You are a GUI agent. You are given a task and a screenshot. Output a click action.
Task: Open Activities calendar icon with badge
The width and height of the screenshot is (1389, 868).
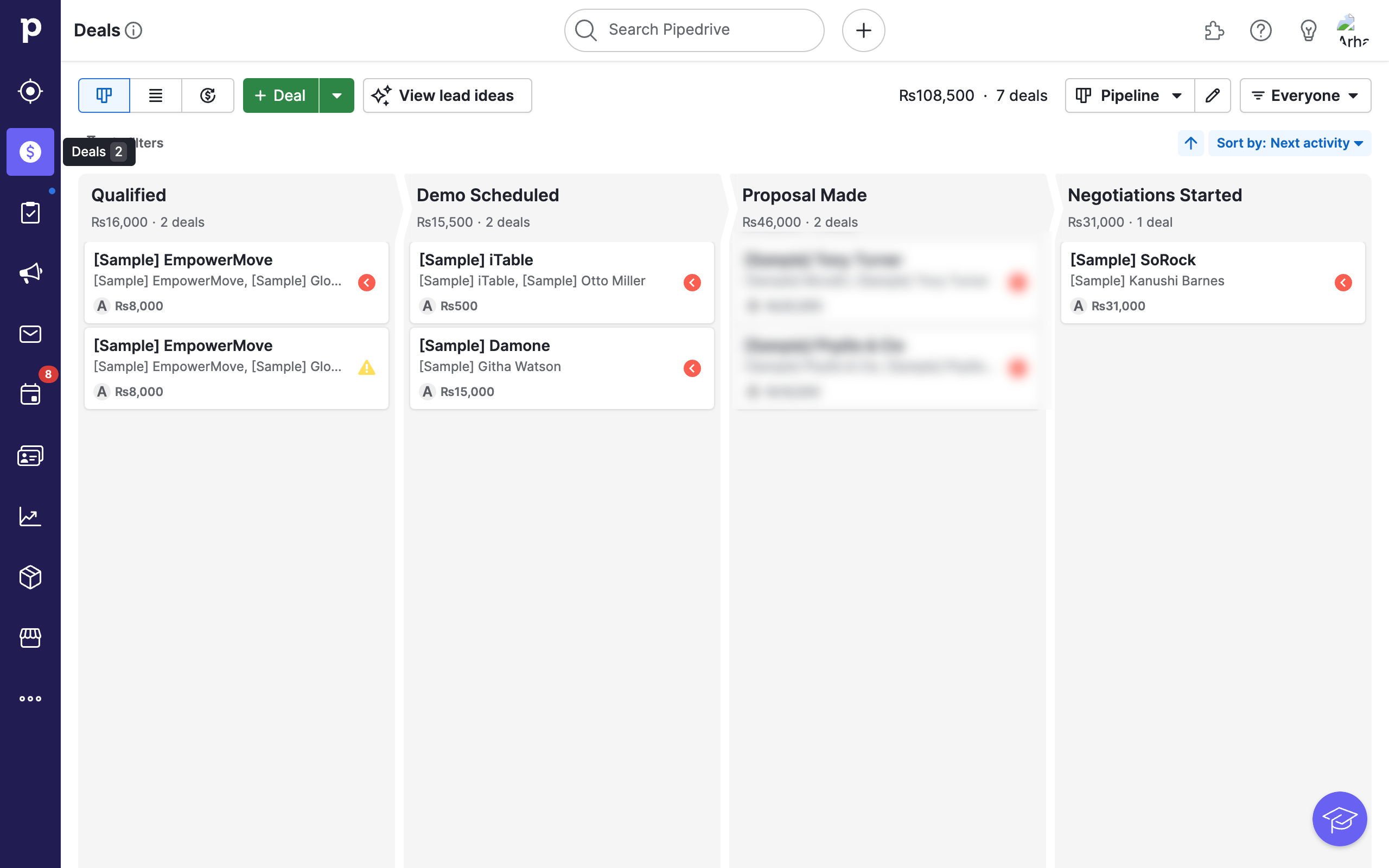pos(30,394)
